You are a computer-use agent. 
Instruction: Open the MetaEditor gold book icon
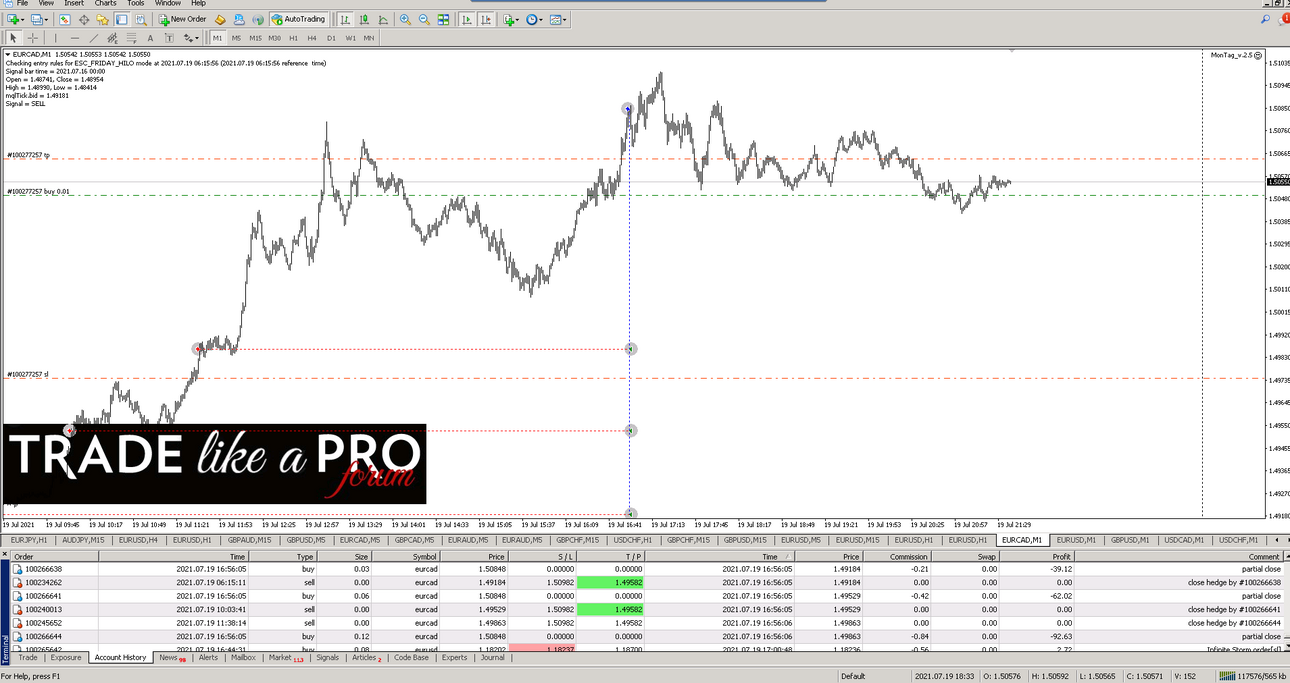click(x=220, y=19)
